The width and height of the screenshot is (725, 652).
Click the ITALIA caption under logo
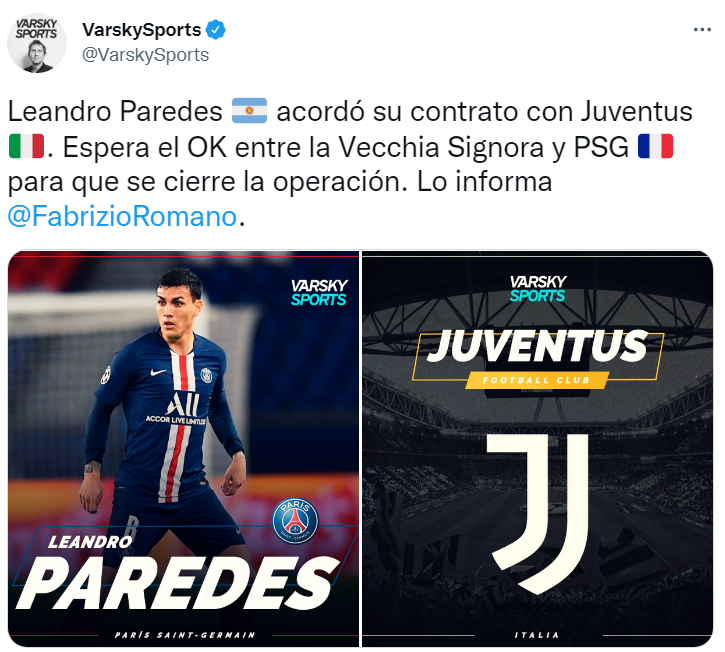pyautogui.click(x=537, y=635)
